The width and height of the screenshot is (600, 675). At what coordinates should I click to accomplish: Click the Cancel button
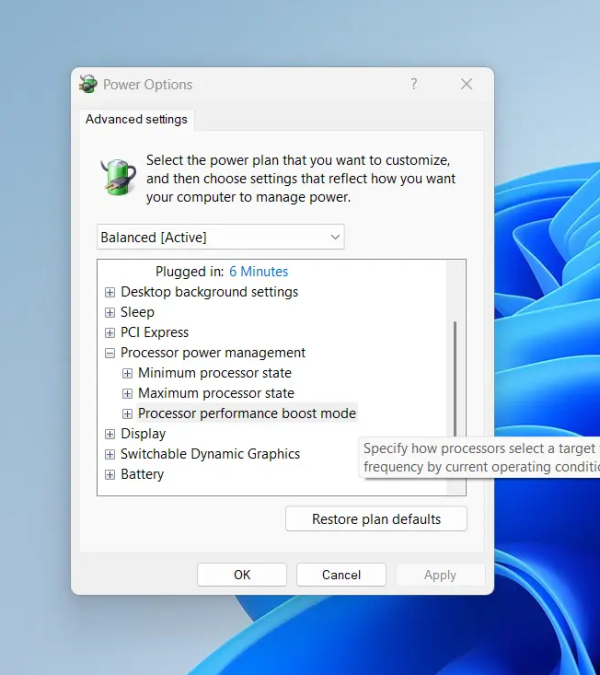341,575
